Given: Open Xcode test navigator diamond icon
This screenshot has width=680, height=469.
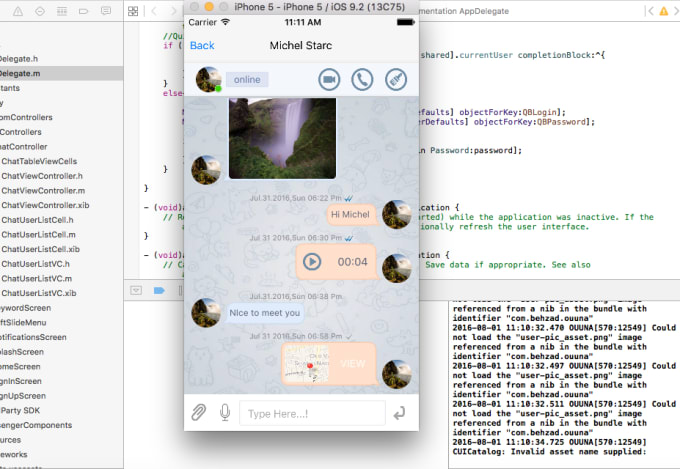Looking at the screenshot, I should (x=40, y=11).
